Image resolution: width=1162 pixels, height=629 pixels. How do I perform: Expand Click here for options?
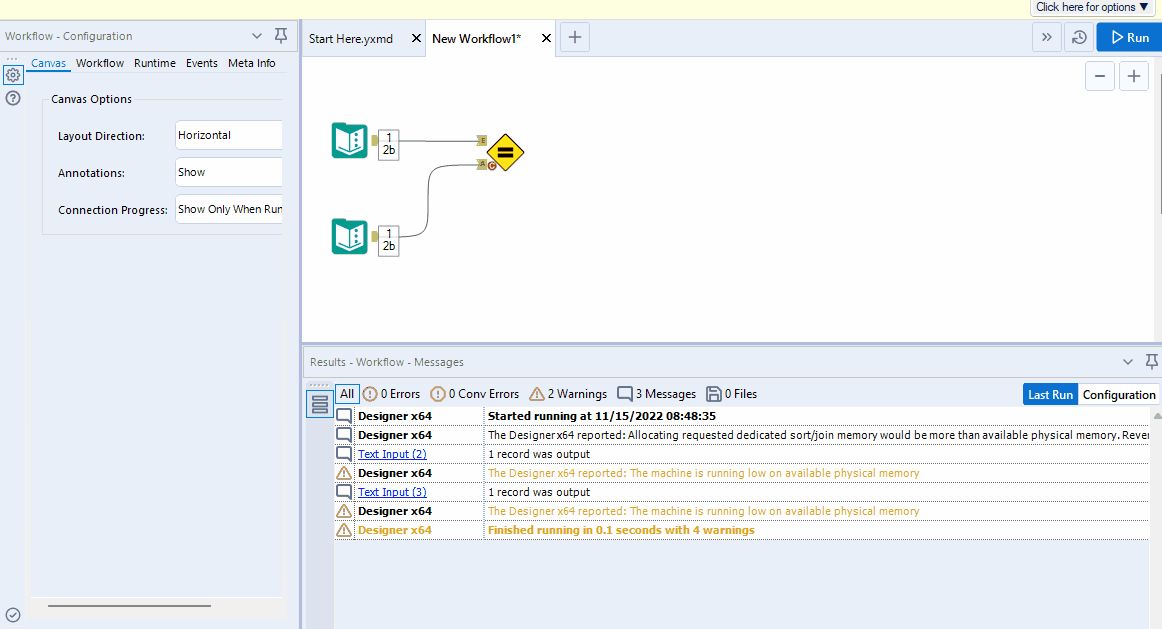(1092, 7)
